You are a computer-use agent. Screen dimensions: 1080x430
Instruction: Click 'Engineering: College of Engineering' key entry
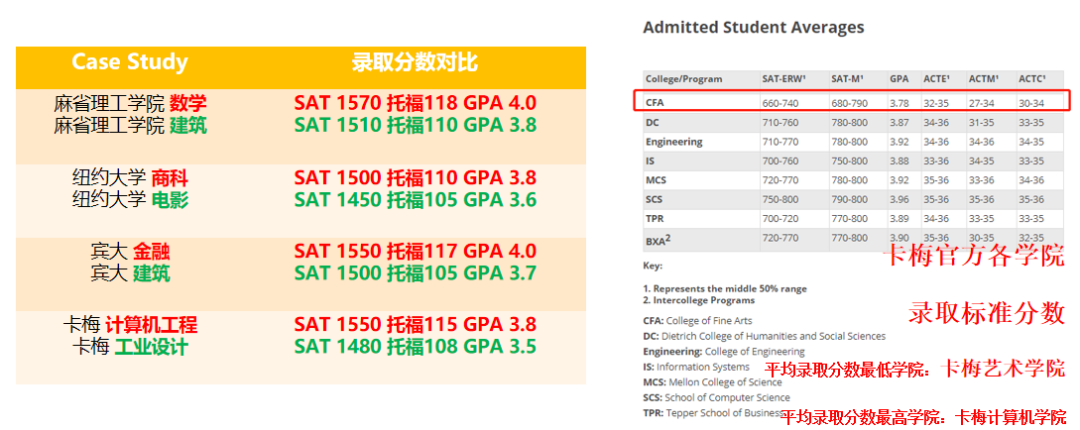tap(723, 351)
